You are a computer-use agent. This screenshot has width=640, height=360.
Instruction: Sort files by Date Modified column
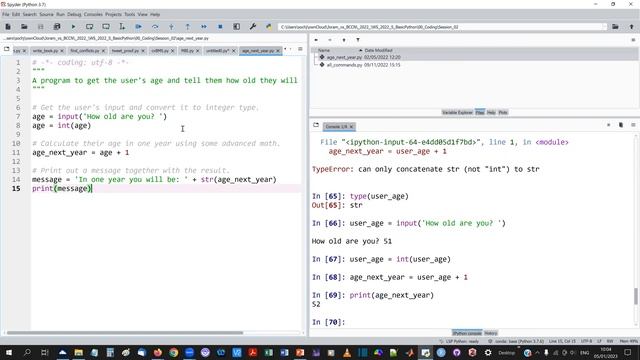[x=378, y=50]
